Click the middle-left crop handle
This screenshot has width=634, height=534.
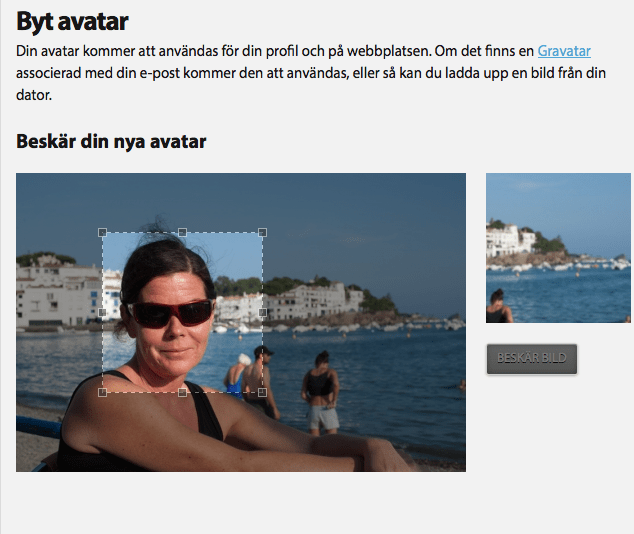click(x=102, y=312)
